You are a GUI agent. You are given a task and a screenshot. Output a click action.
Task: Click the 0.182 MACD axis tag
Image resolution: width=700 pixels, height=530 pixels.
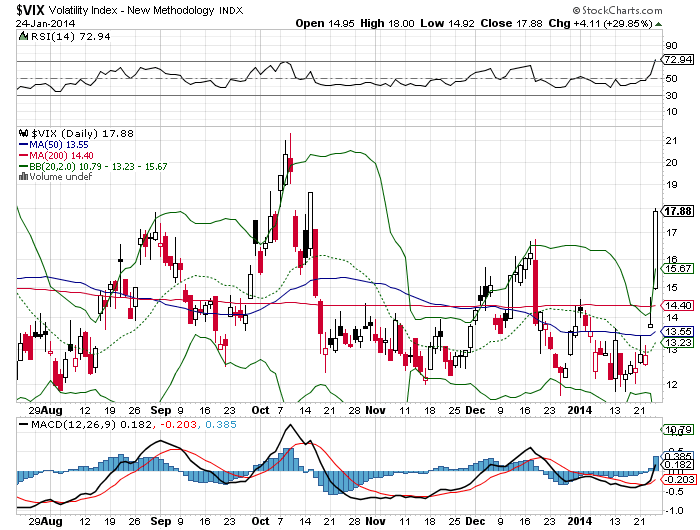click(678, 465)
